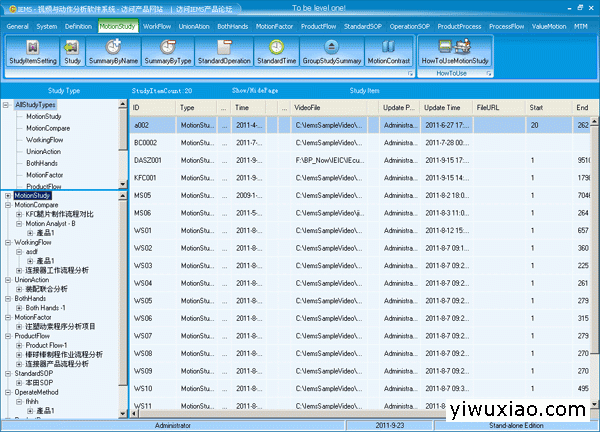Open the StandardSOP tab

tap(363, 26)
